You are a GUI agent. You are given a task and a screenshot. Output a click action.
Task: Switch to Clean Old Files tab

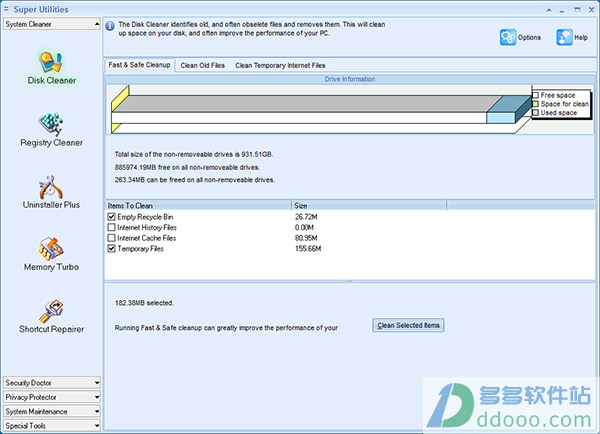[x=202, y=65]
